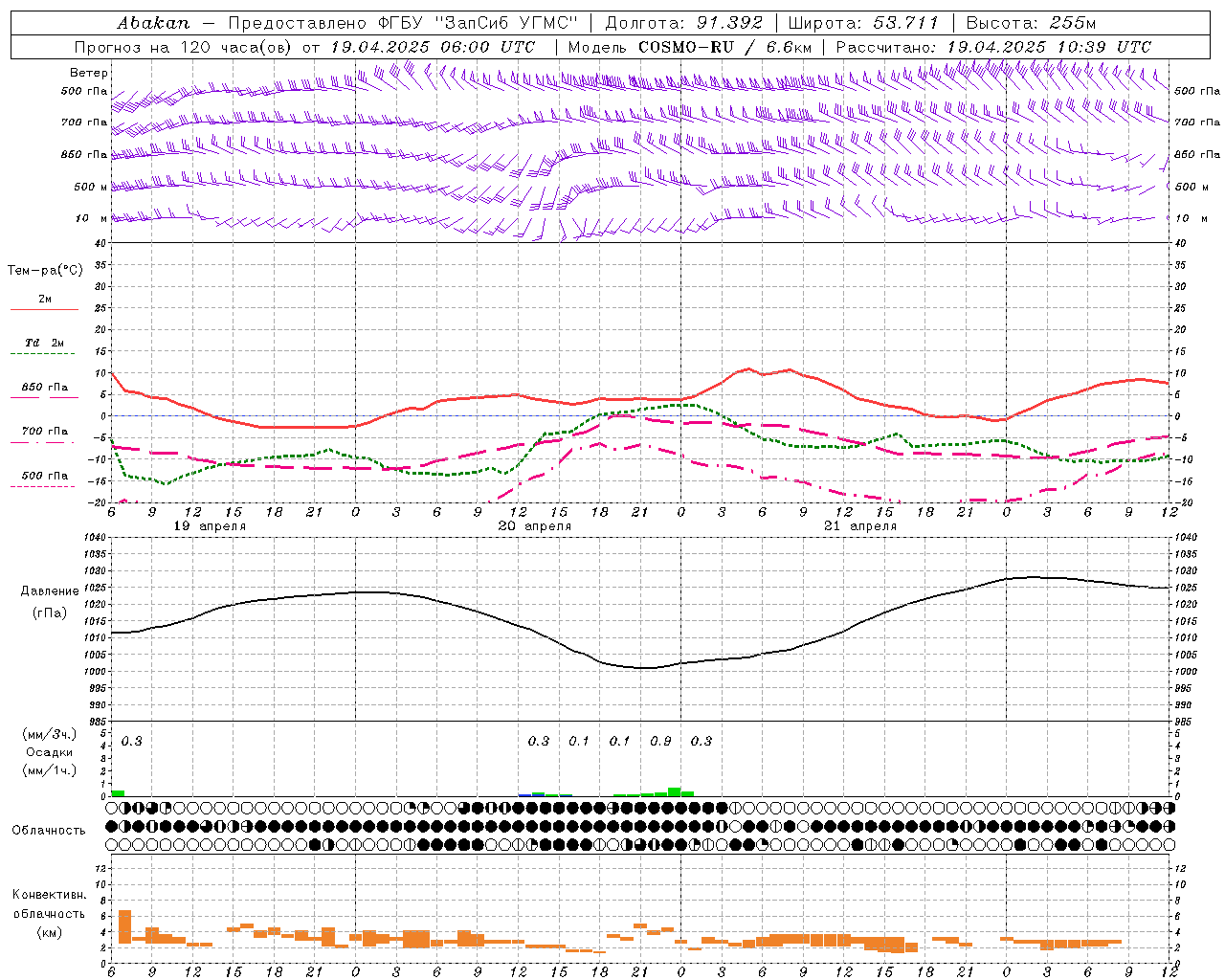The image size is (1225, 980).
Task: Click the "0.9" precipitation amount value
Action: 660,741
